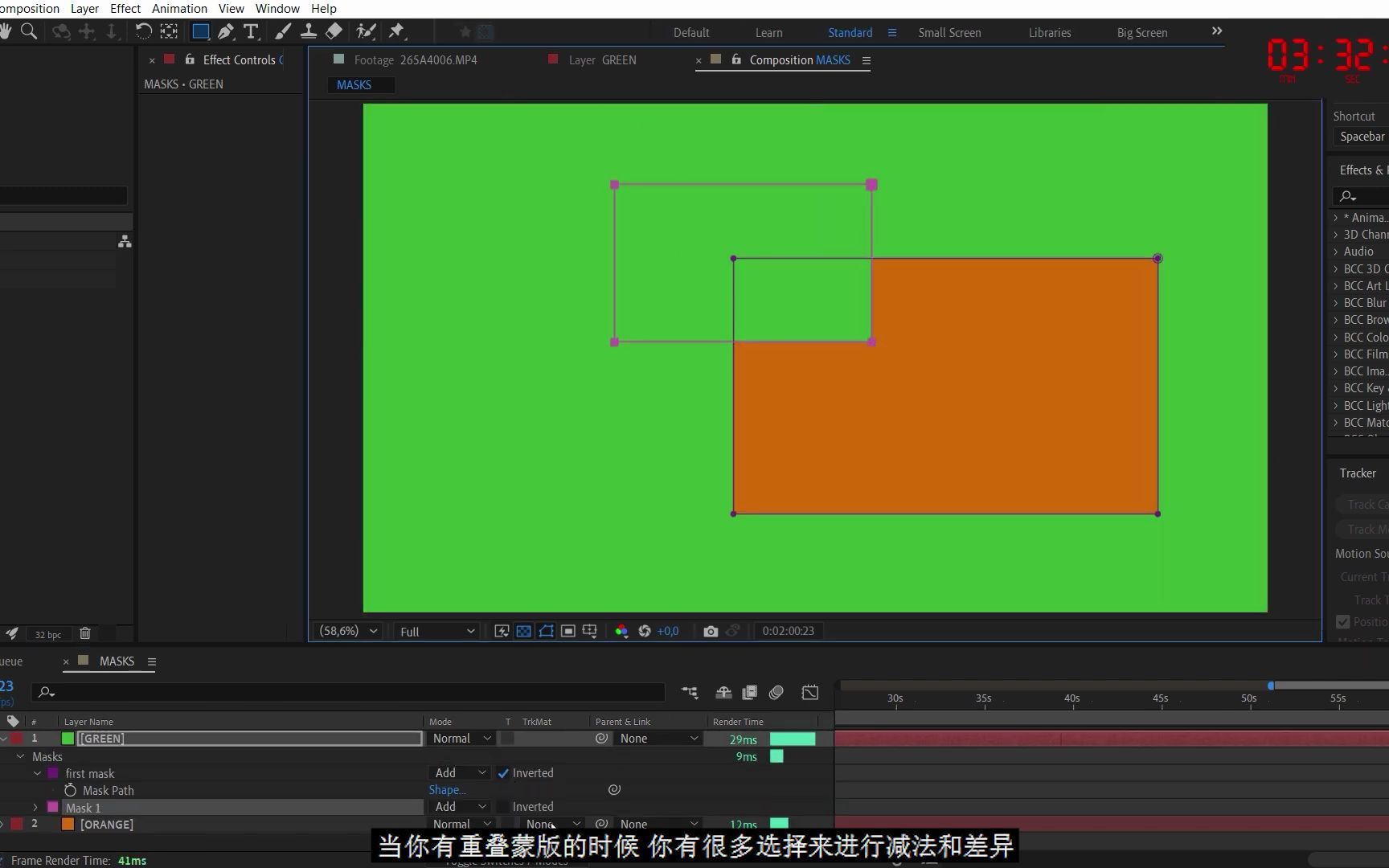
Task: Select the Pen tool
Action: pos(226,31)
